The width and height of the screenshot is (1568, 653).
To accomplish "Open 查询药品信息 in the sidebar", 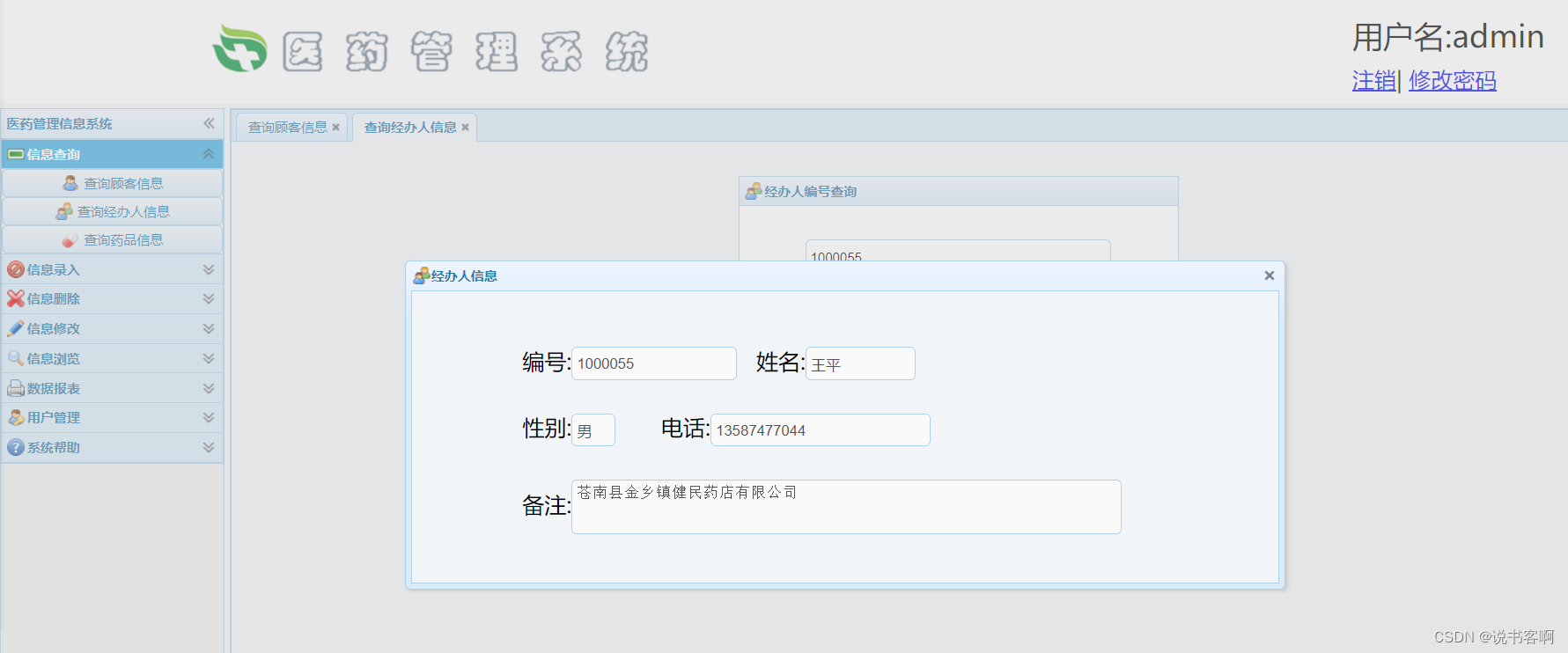I will 113,239.
